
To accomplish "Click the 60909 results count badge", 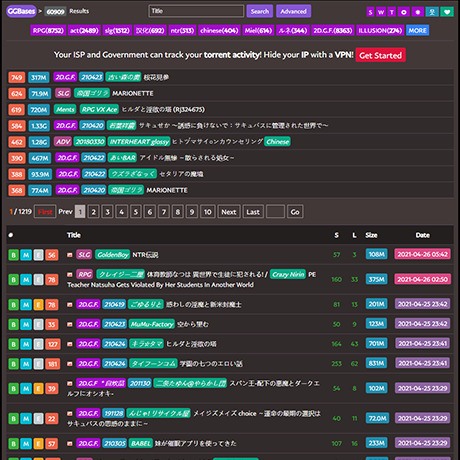I will click(55, 11).
